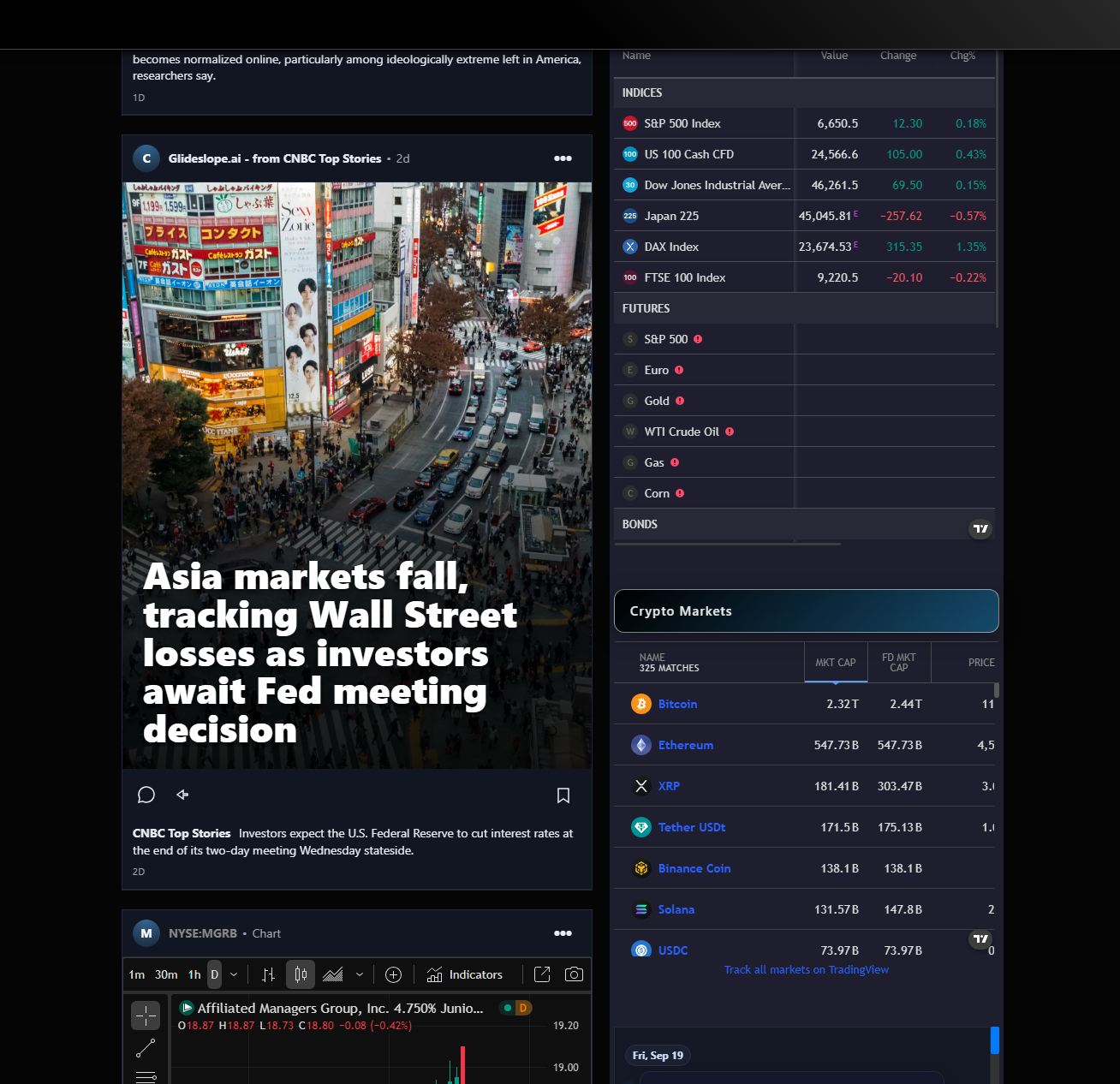Open more options on the Glideslope.ai post
The width and height of the screenshot is (1120, 1084).
(563, 158)
